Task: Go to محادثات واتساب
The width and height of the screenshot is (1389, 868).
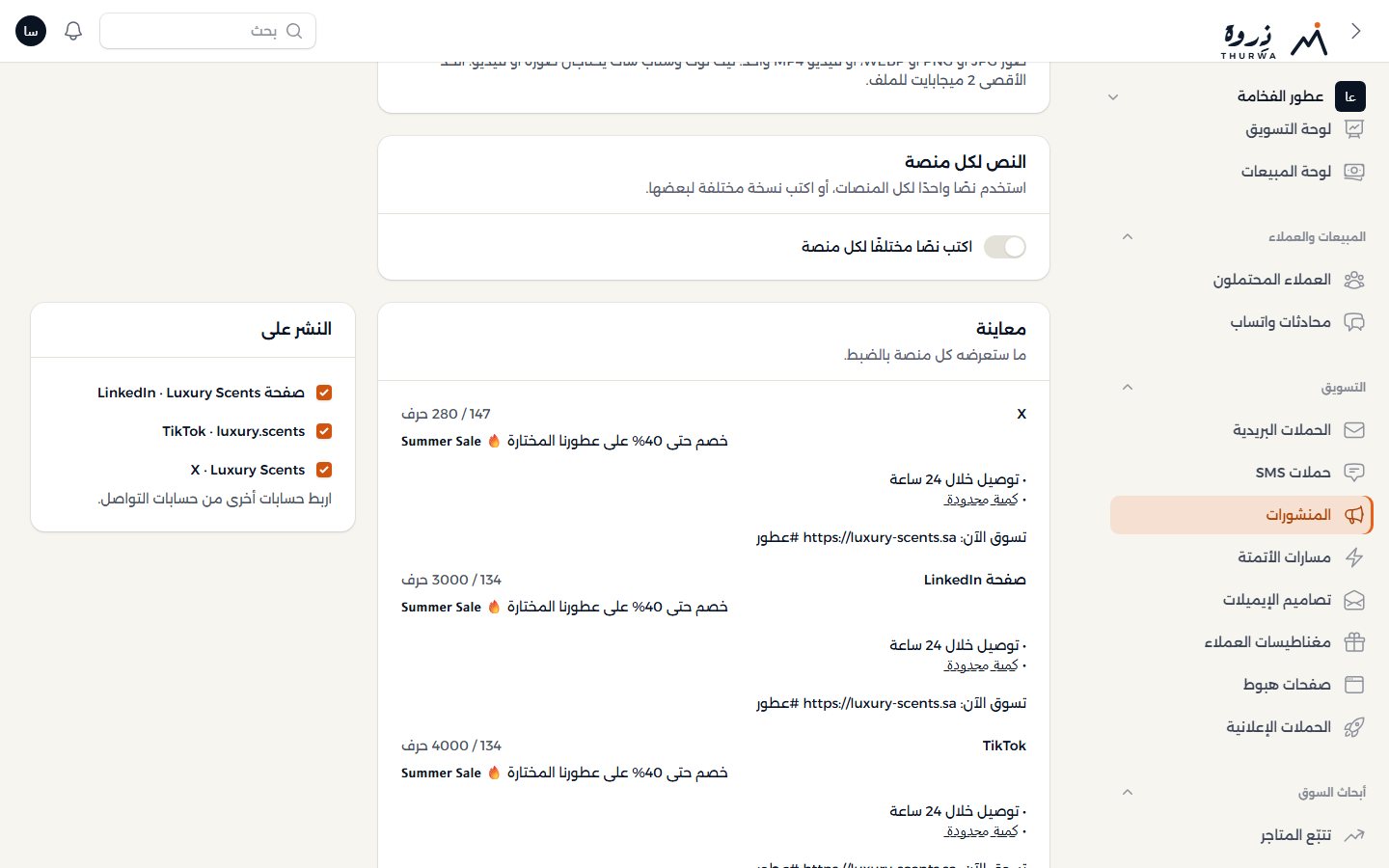Action: pyautogui.click(x=1242, y=322)
